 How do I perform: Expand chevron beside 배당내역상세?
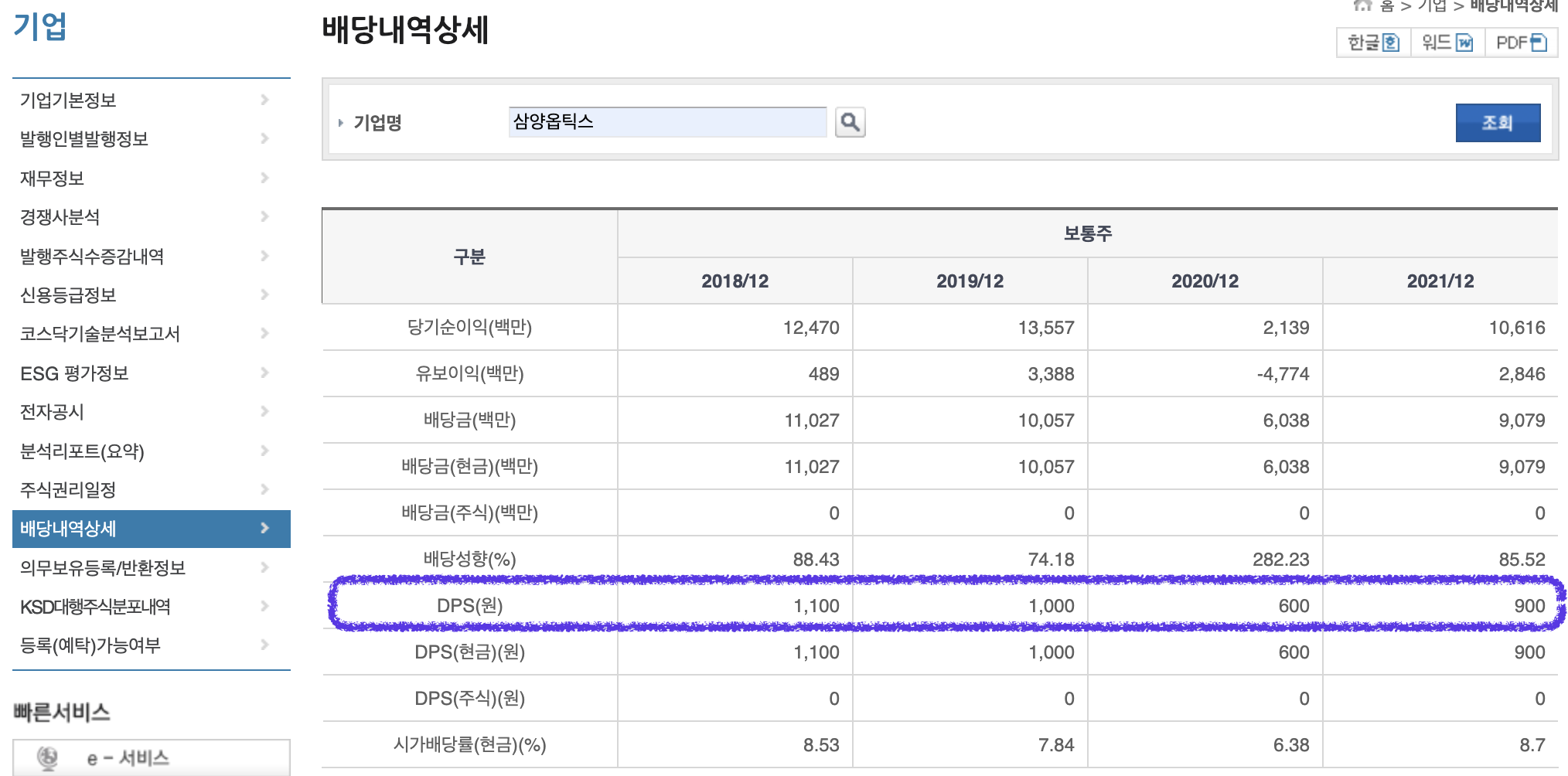click(264, 528)
